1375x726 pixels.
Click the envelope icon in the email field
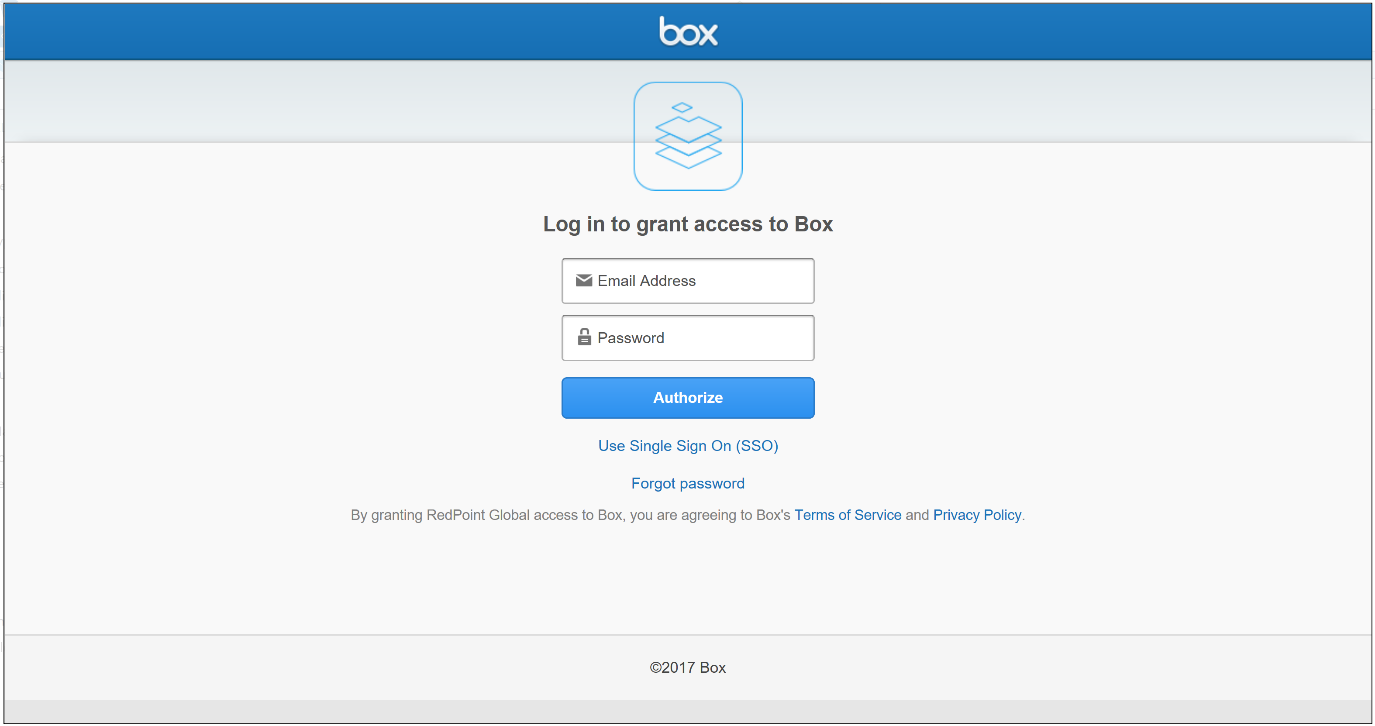coord(584,281)
